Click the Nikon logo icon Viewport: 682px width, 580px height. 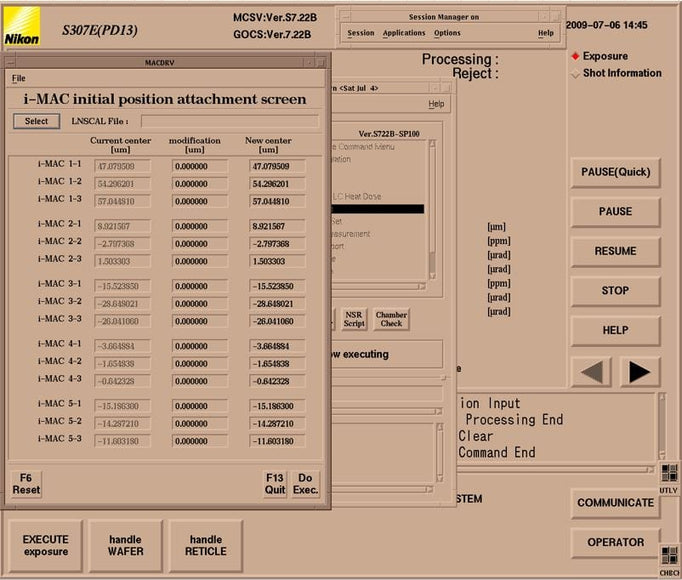click(x=22, y=26)
